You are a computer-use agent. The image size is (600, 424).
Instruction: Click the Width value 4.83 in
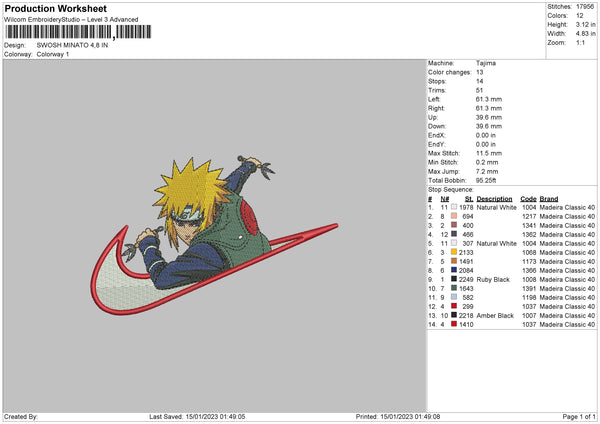coord(585,34)
